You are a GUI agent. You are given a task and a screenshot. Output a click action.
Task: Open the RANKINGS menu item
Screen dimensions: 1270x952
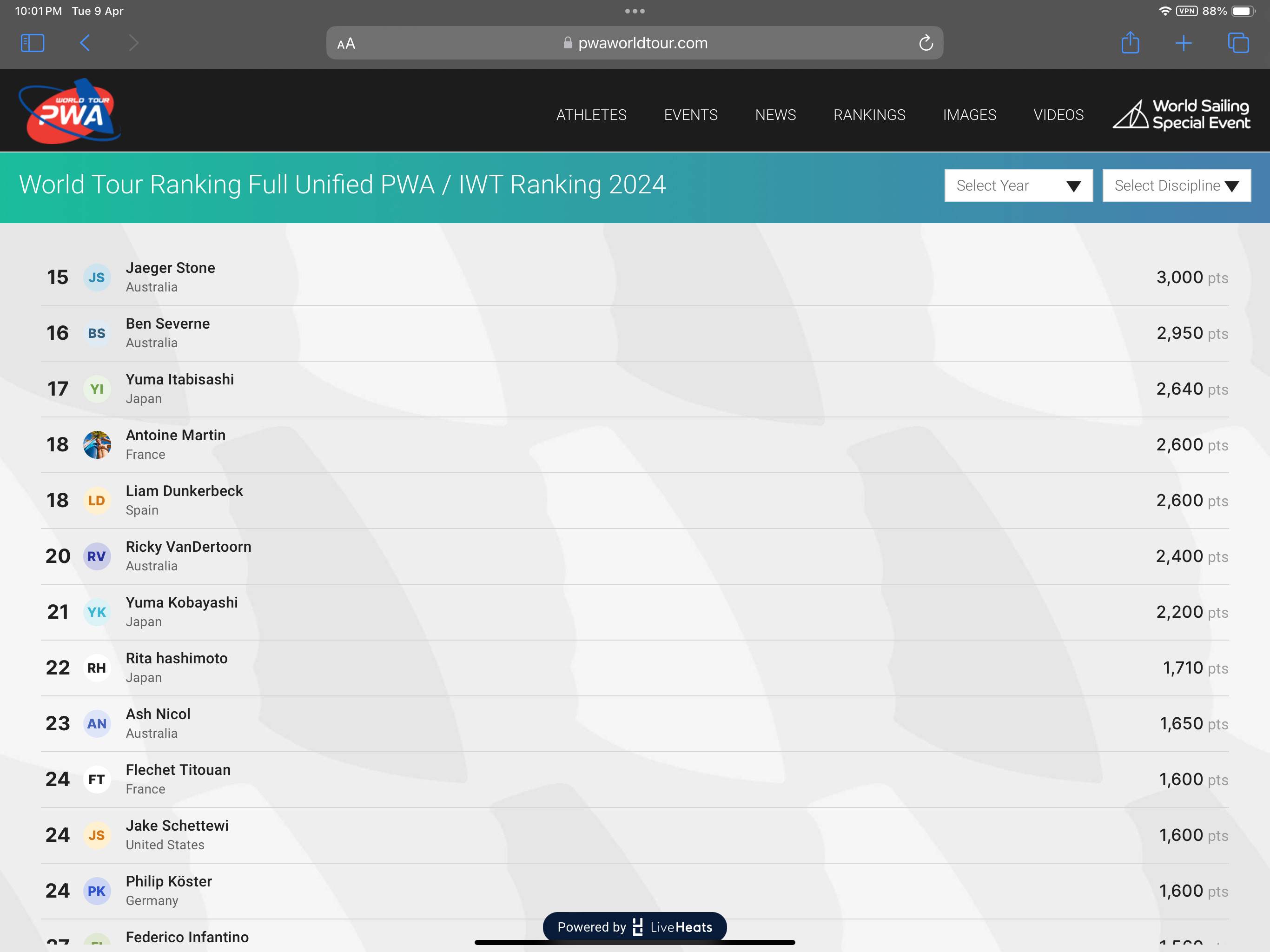(x=869, y=115)
